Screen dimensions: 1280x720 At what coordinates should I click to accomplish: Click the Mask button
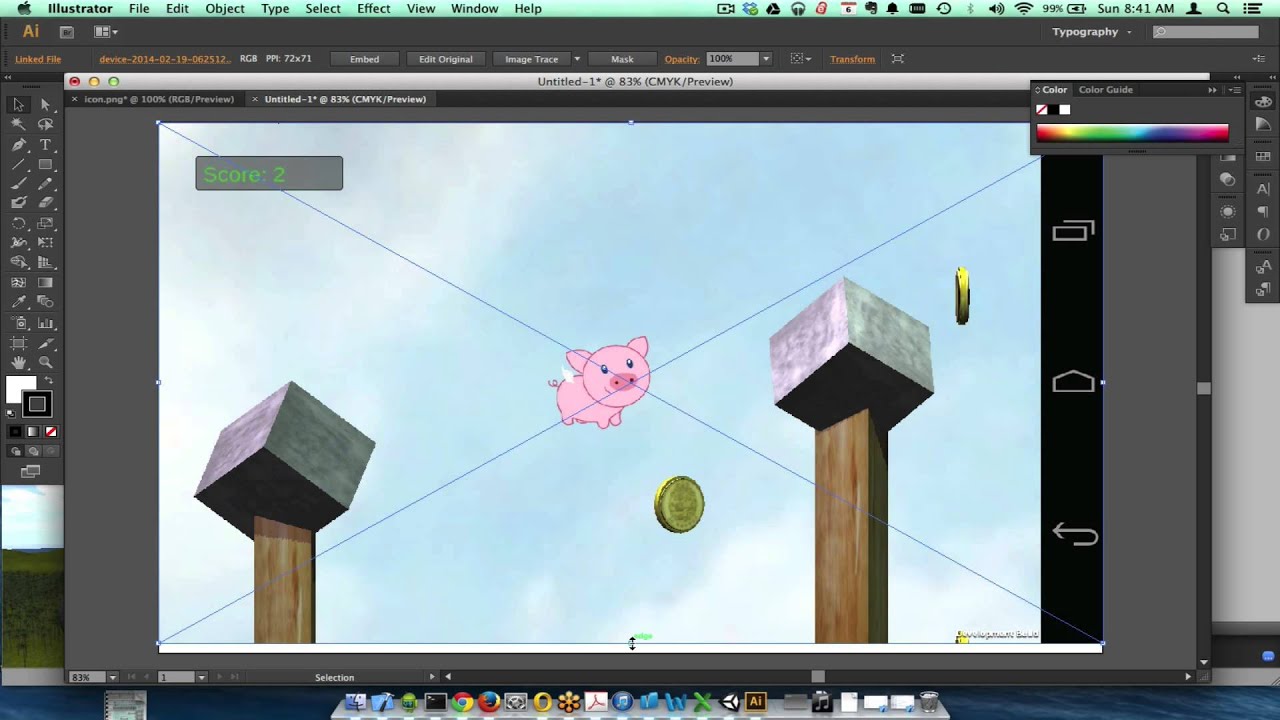pyautogui.click(x=622, y=59)
